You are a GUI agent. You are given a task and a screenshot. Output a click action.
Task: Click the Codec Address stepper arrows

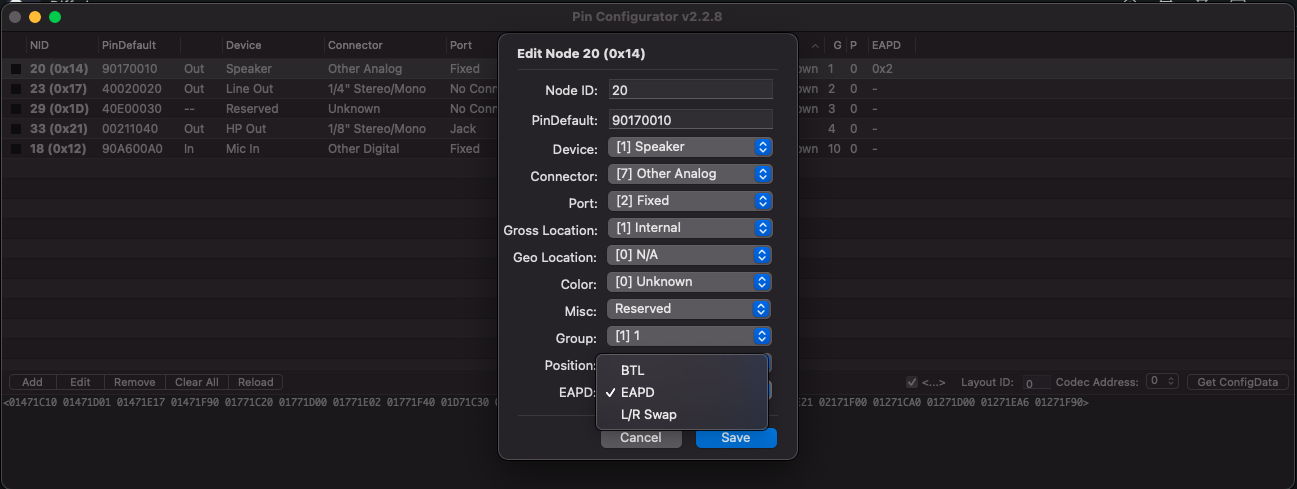1172,382
